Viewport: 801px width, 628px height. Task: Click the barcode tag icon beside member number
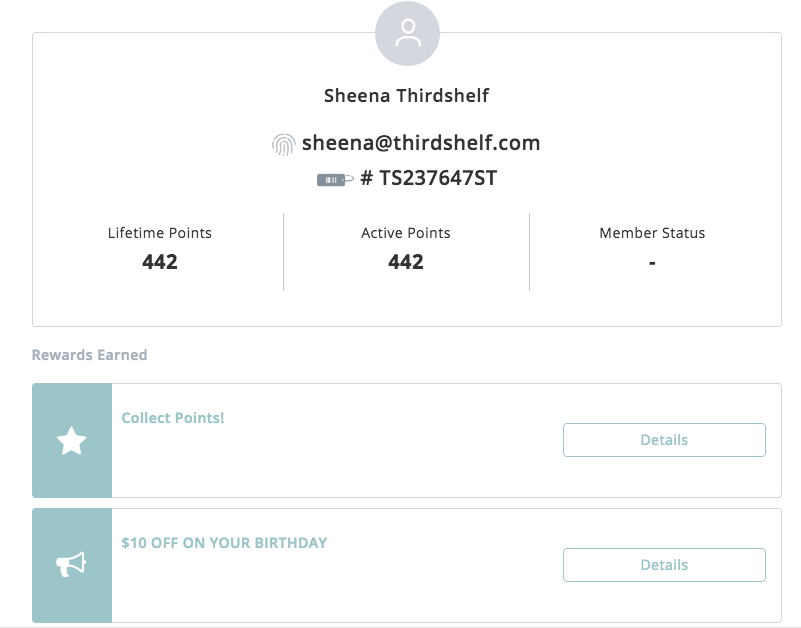(x=335, y=180)
